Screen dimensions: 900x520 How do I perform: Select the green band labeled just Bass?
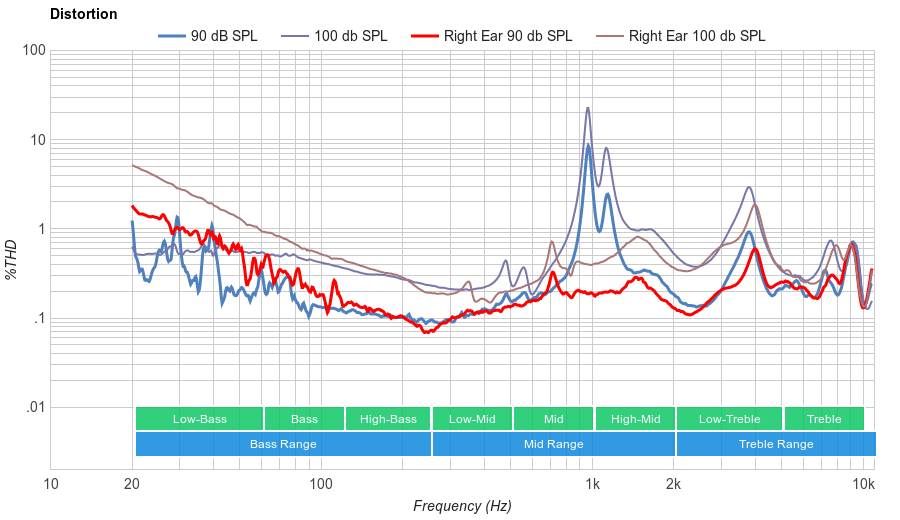[x=304, y=419]
